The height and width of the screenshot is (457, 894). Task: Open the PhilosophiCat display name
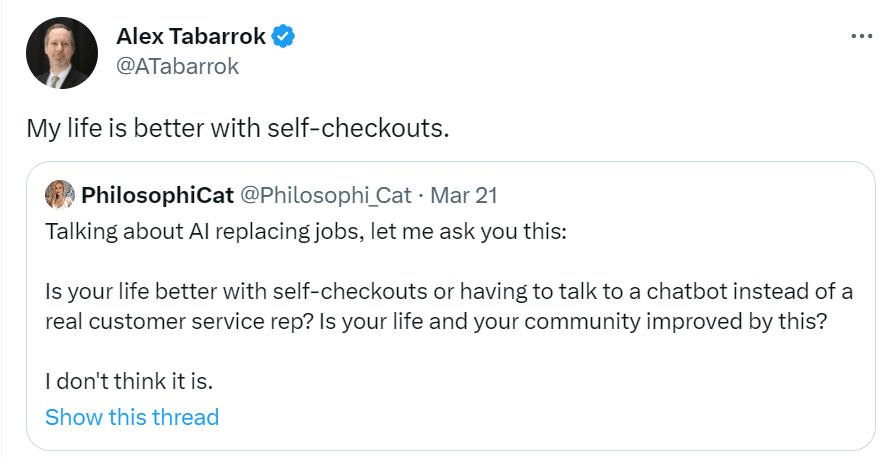click(x=157, y=195)
